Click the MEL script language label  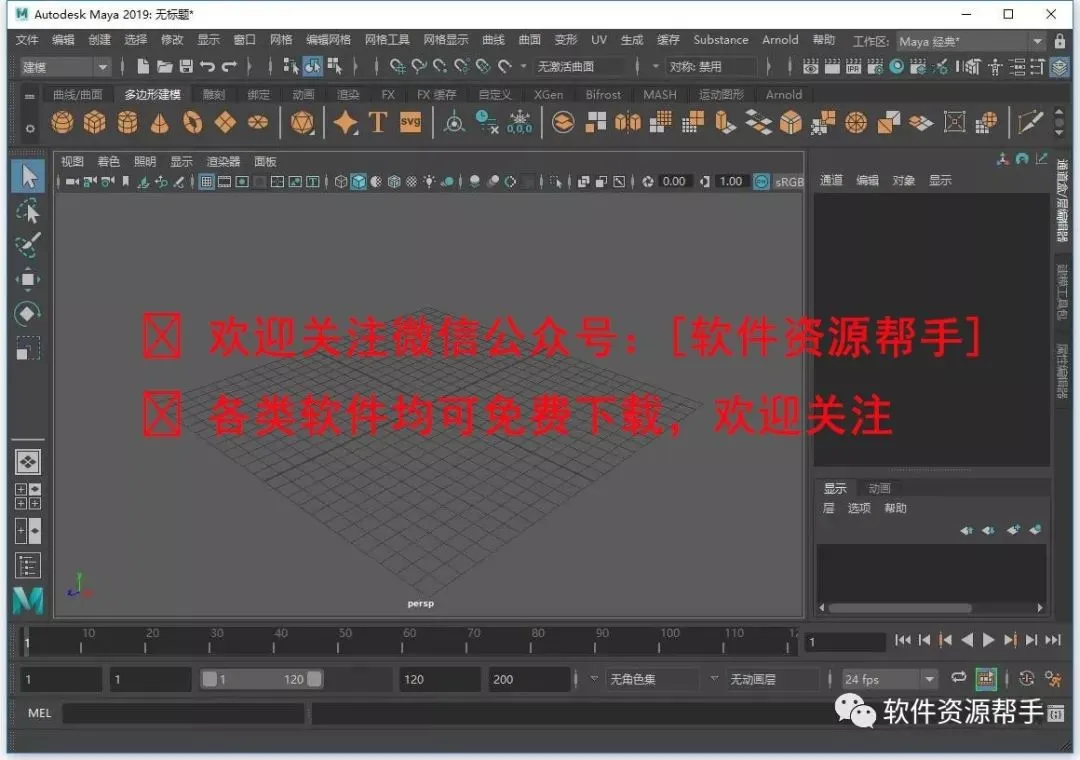click(x=39, y=713)
